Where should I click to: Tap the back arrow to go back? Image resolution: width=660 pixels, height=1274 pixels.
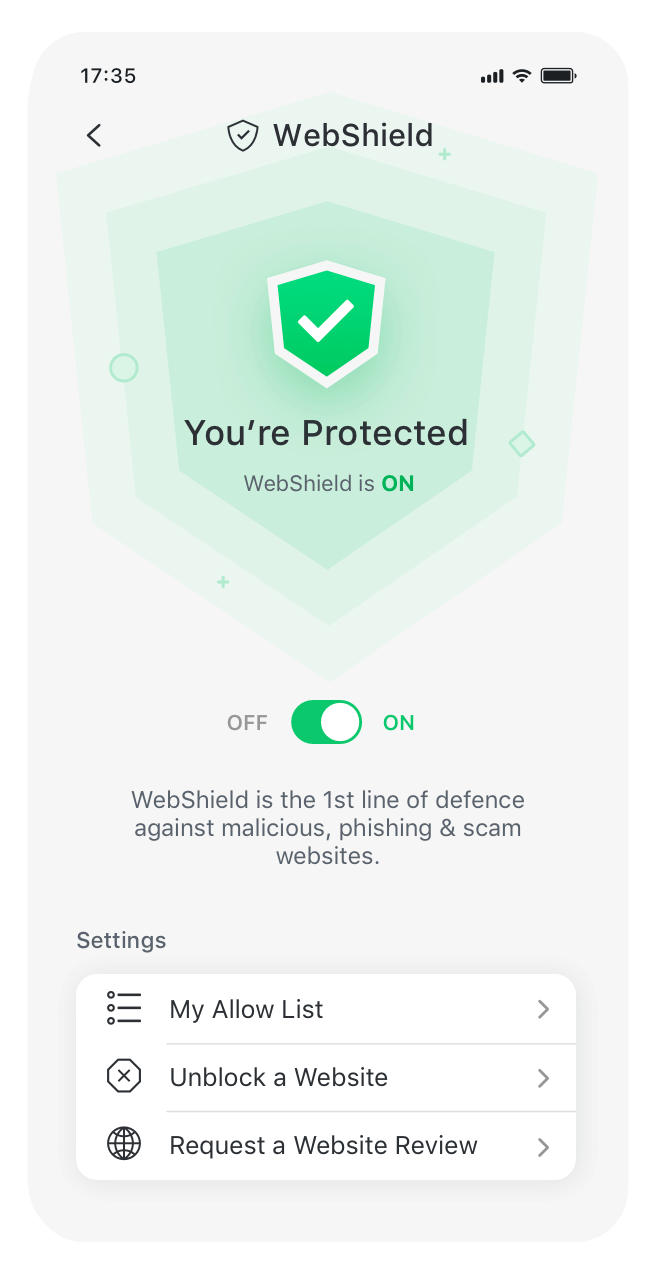[x=93, y=135]
